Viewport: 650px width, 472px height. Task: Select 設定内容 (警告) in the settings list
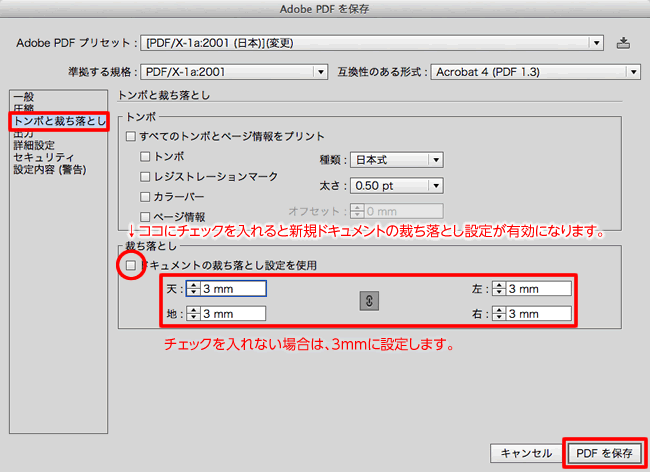(50, 169)
